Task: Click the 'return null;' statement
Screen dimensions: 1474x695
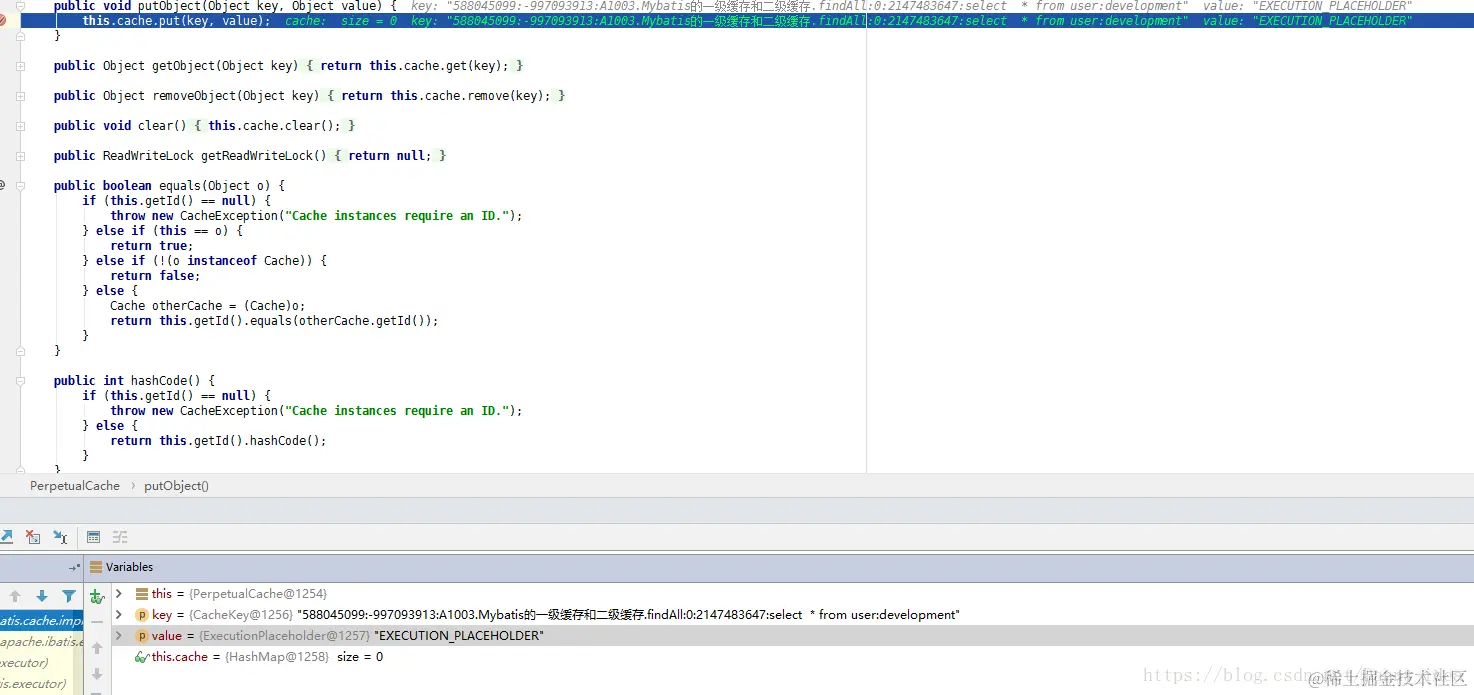Action: pyautogui.click(x=390, y=155)
